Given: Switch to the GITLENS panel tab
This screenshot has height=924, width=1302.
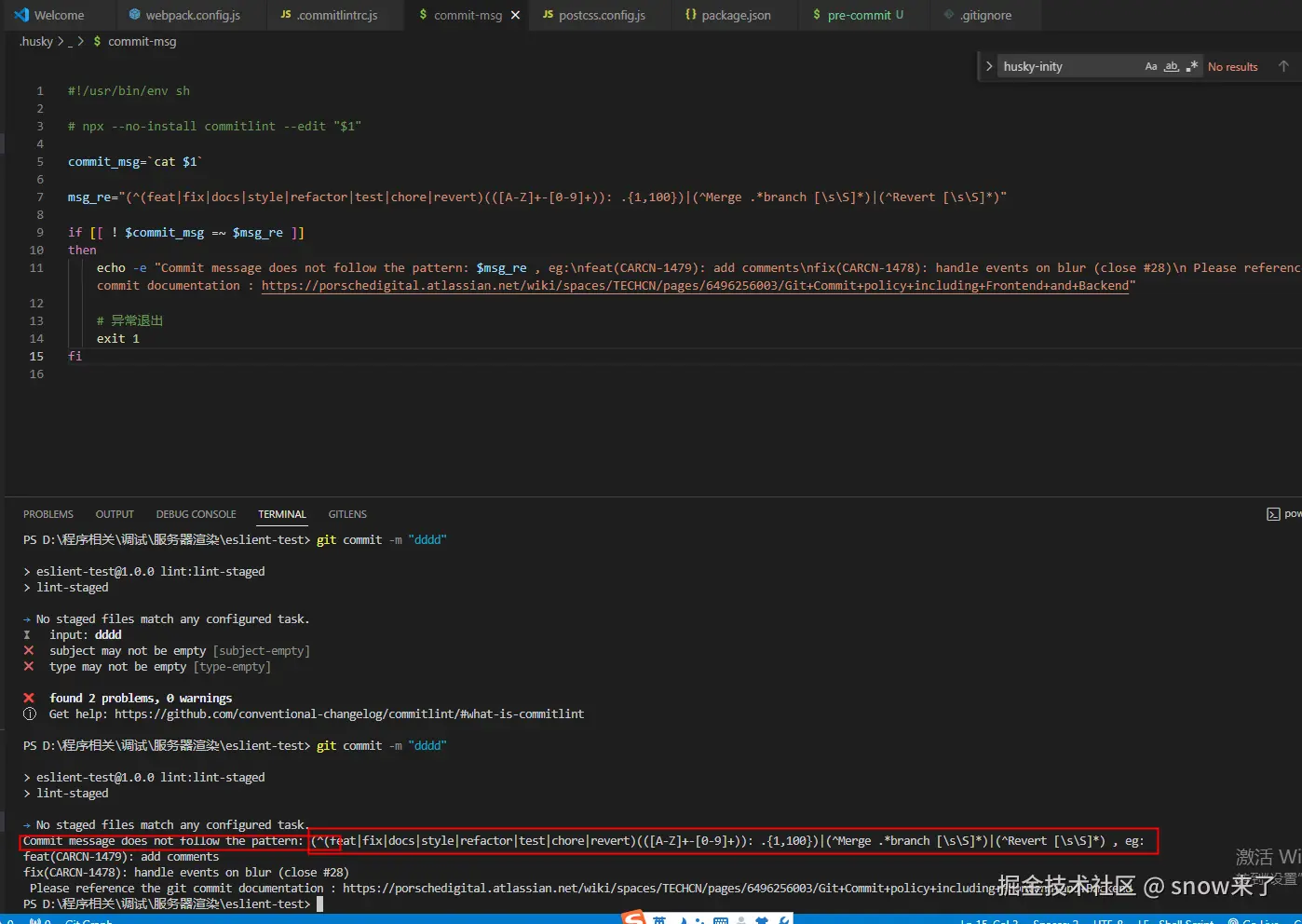Looking at the screenshot, I should click(x=347, y=514).
